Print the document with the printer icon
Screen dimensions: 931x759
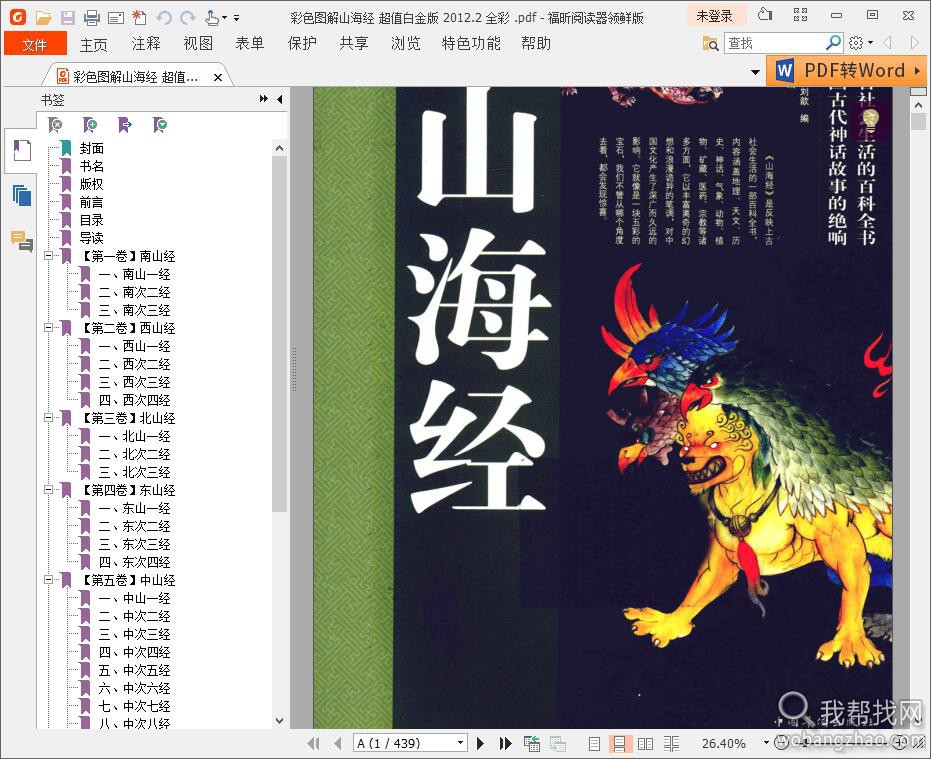click(91, 18)
